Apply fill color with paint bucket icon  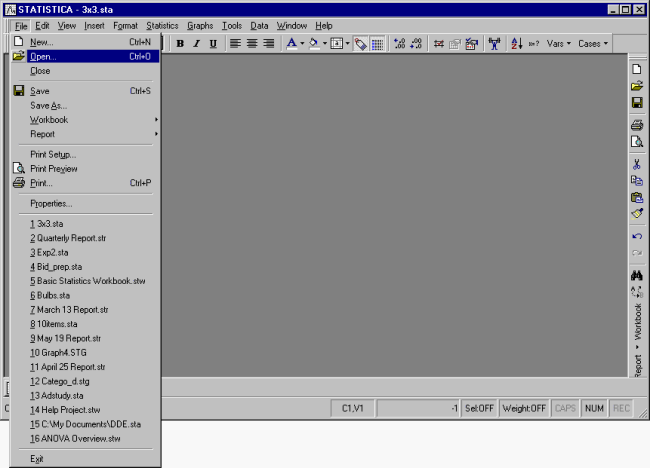[x=314, y=44]
